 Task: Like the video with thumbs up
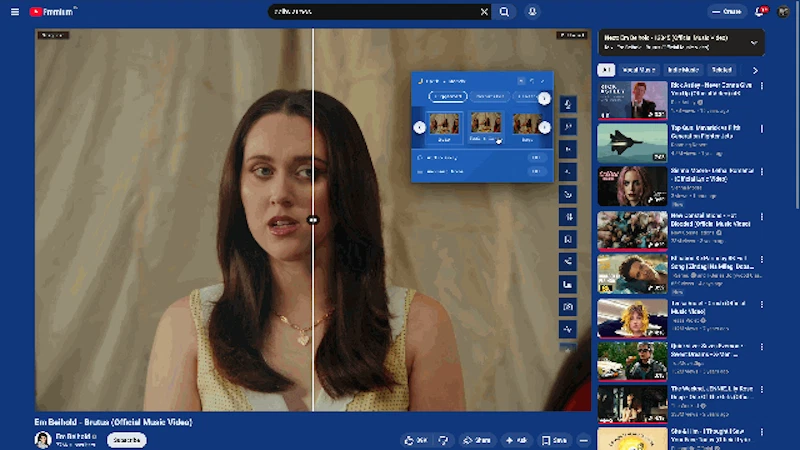coord(416,440)
